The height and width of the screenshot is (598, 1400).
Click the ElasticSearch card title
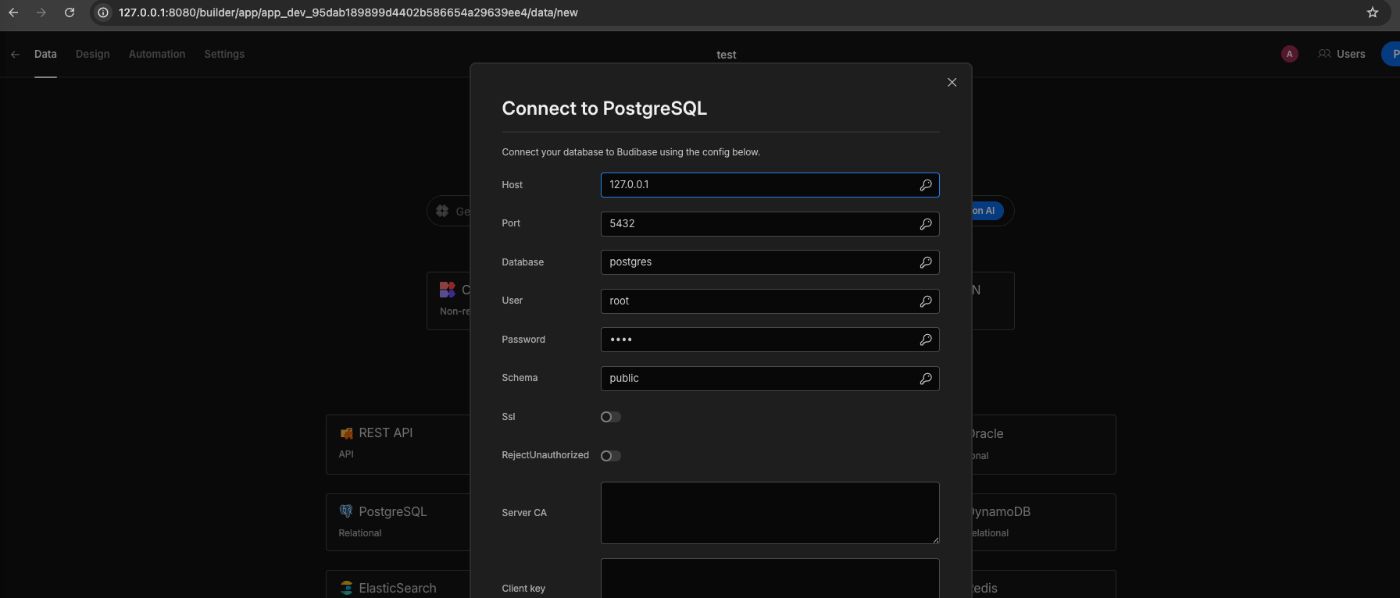click(398, 588)
